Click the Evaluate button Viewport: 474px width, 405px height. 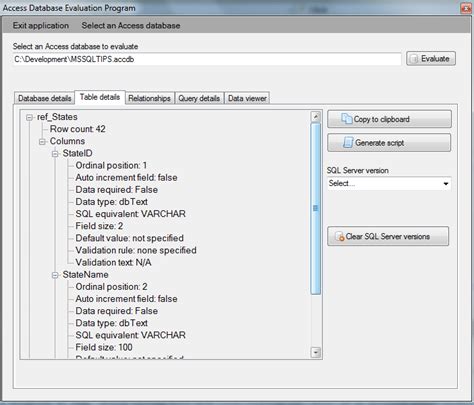(x=431, y=59)
